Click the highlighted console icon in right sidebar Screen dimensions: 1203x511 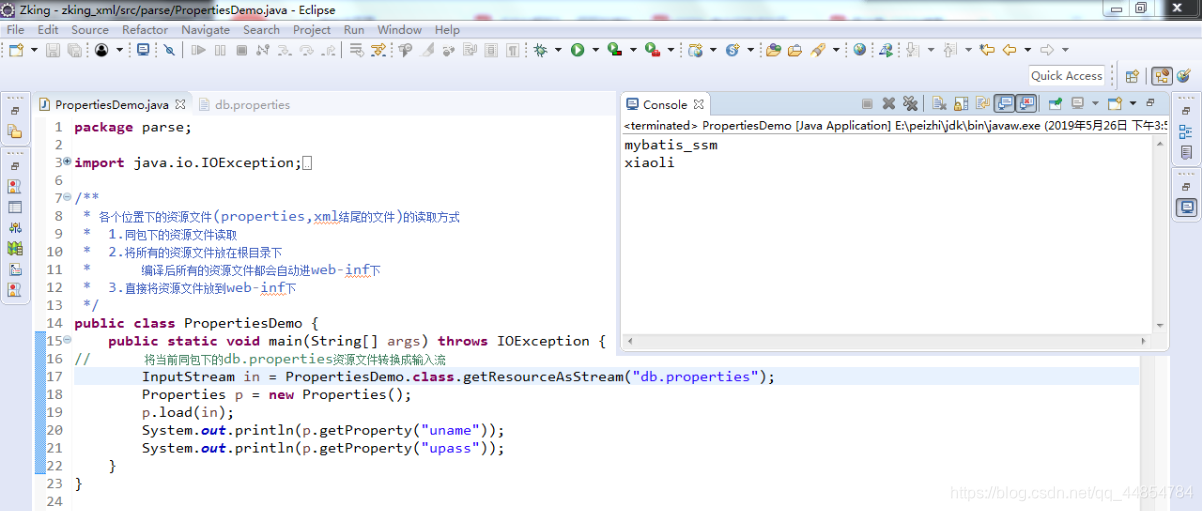(x=1186, y=207)
